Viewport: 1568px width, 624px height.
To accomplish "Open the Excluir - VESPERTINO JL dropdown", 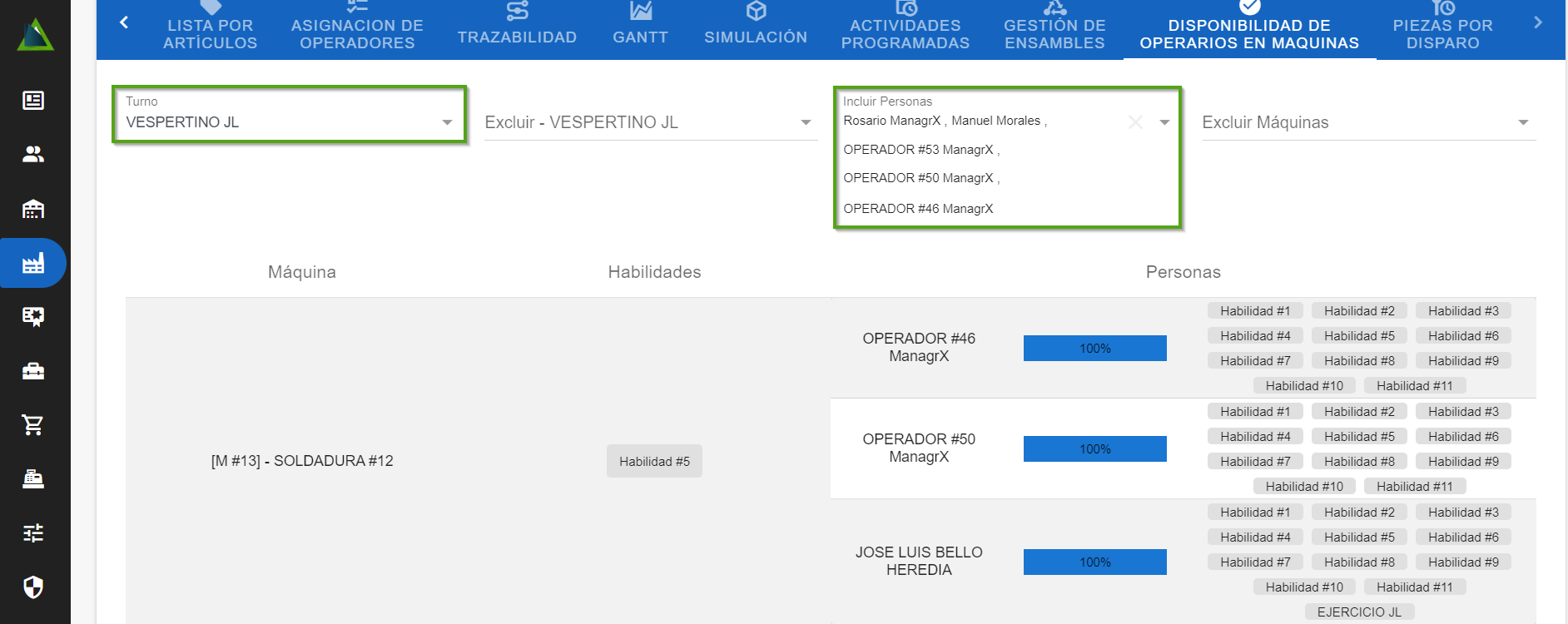I will 806,122.
